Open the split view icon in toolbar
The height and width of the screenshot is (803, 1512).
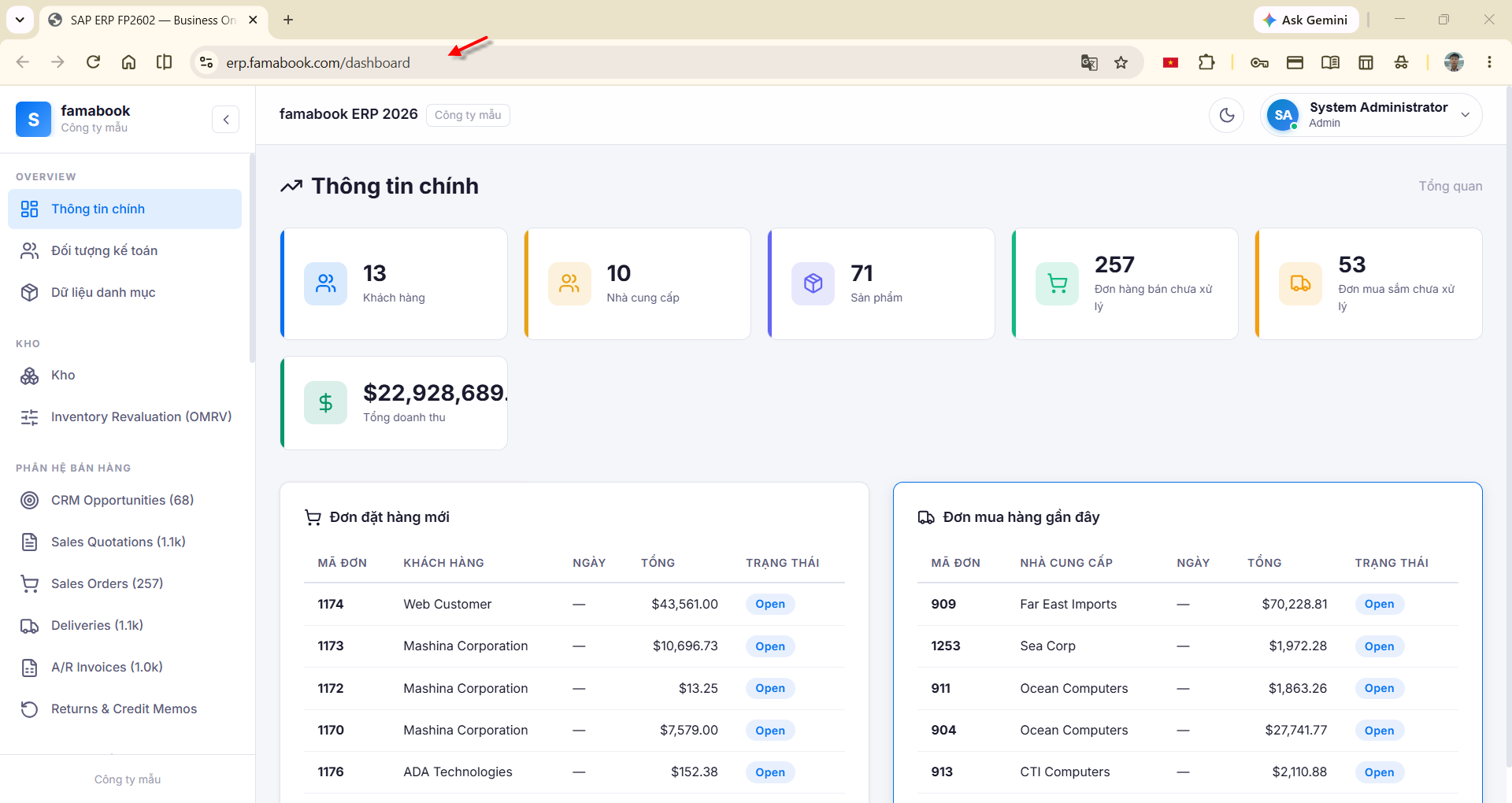tap(164, 62)
